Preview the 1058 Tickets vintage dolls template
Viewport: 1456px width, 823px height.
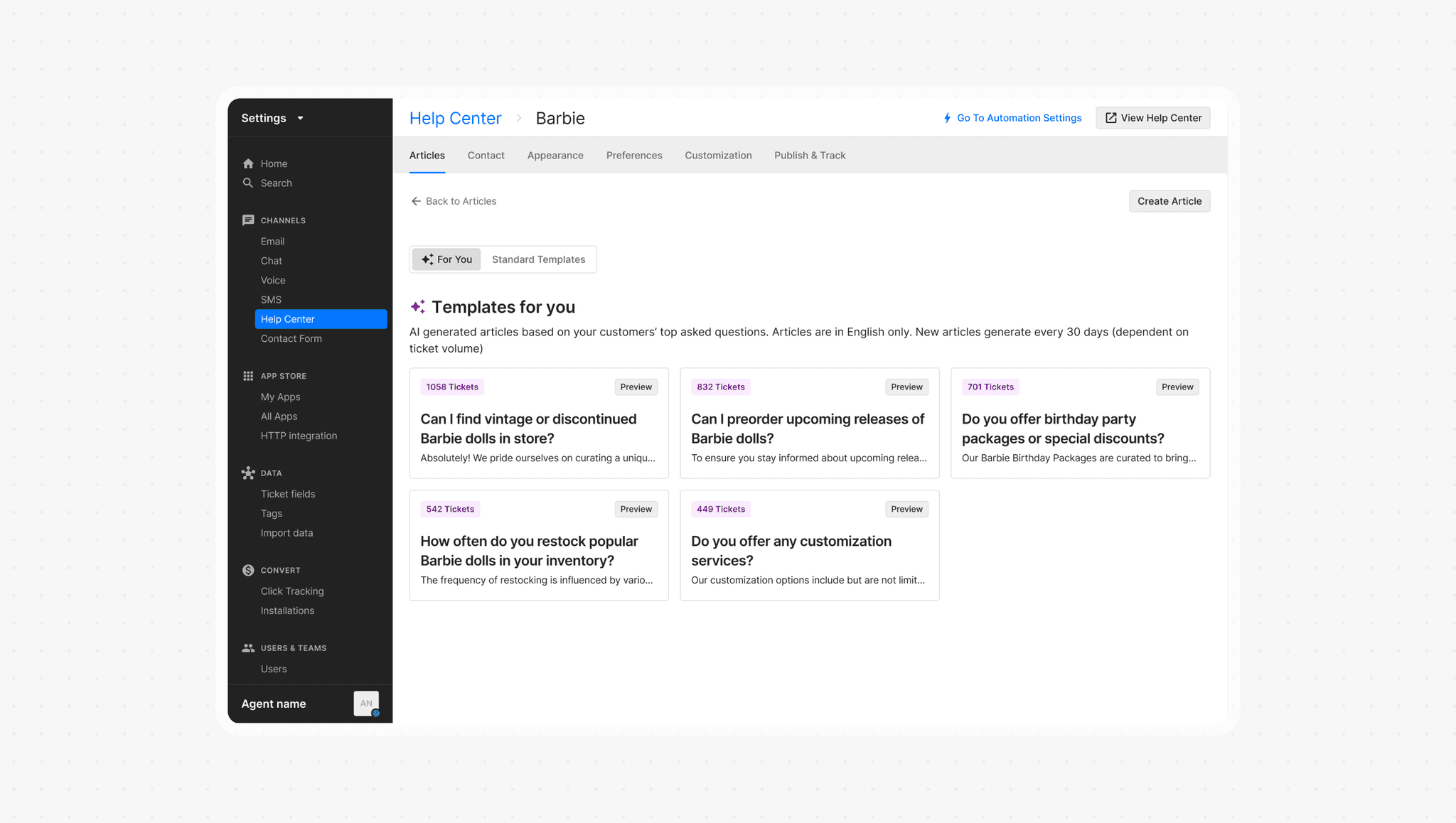tap(636, 387)
